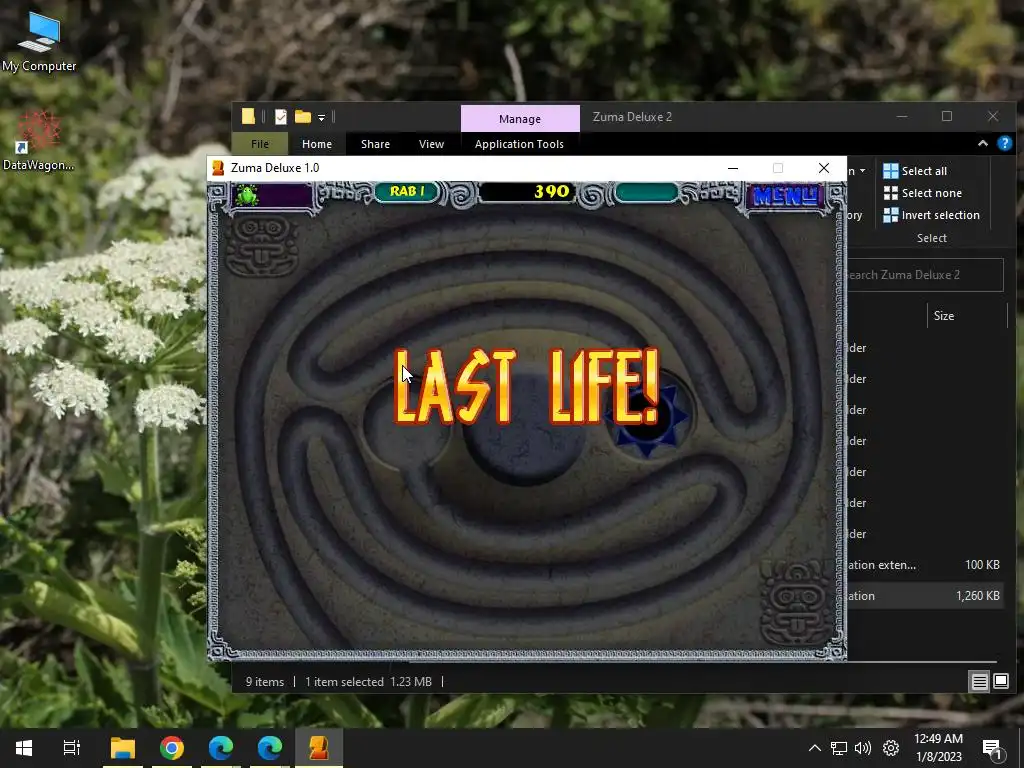Focus the Search Zuma Deluxe 2 box

[x=925, y=275]
